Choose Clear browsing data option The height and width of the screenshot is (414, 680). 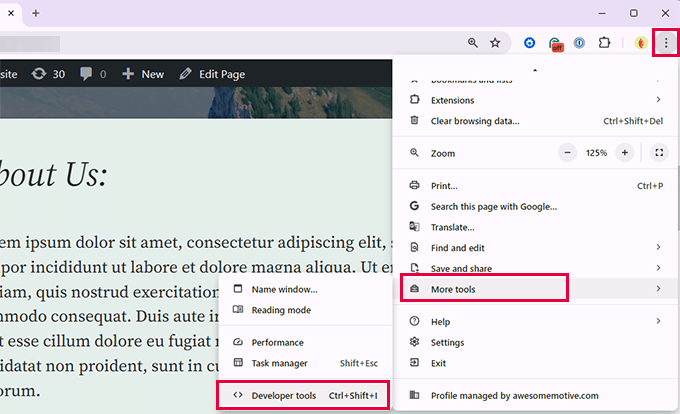pyautogui.click(x=475, y=121)
